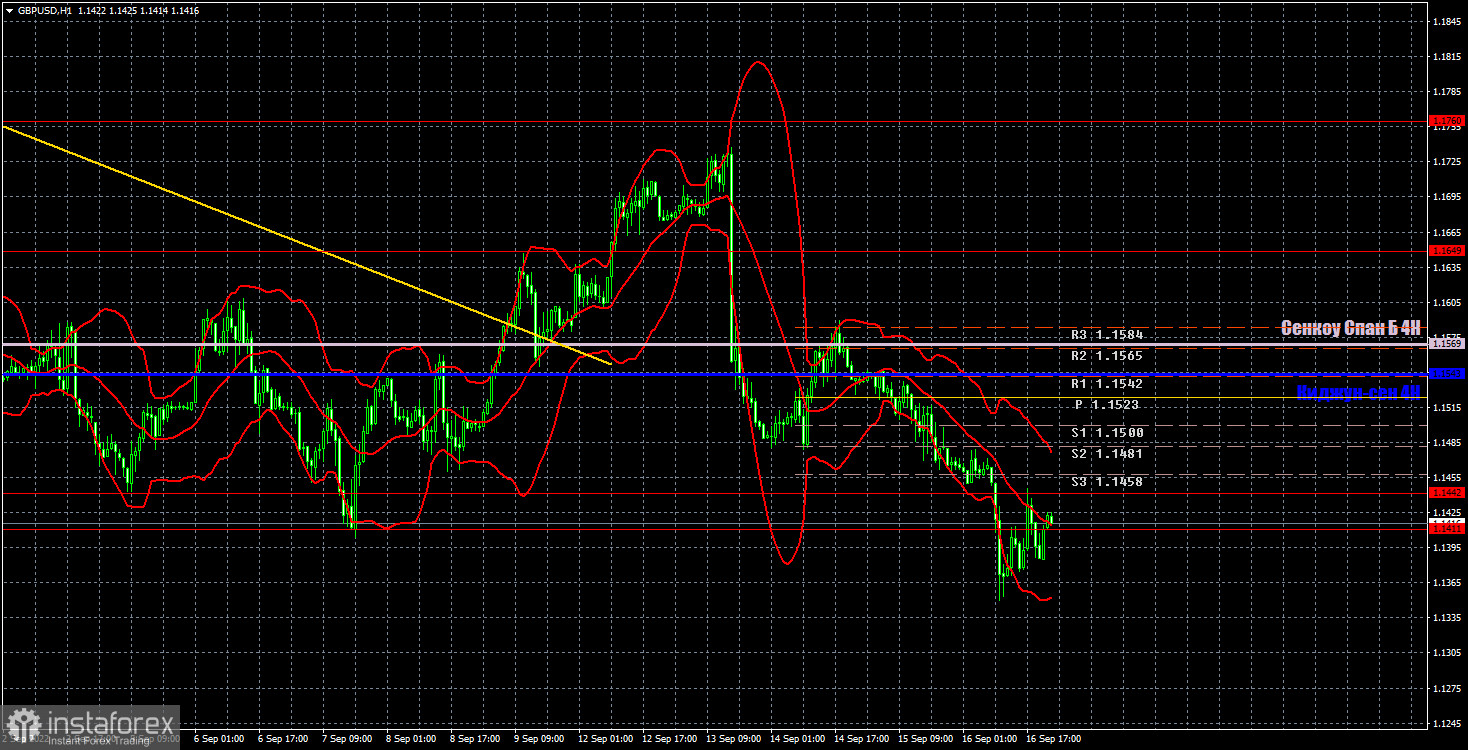Click the 1.1395 price axis label
1468x750 pixels.
click(1447, 547)
